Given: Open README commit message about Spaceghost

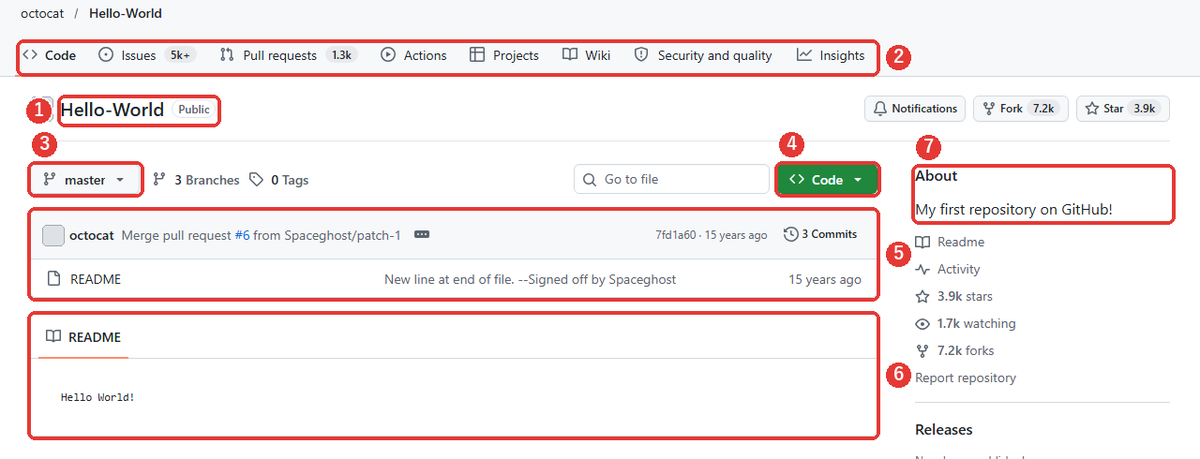Looking at the screenshot, I should (x=530, y=280).
